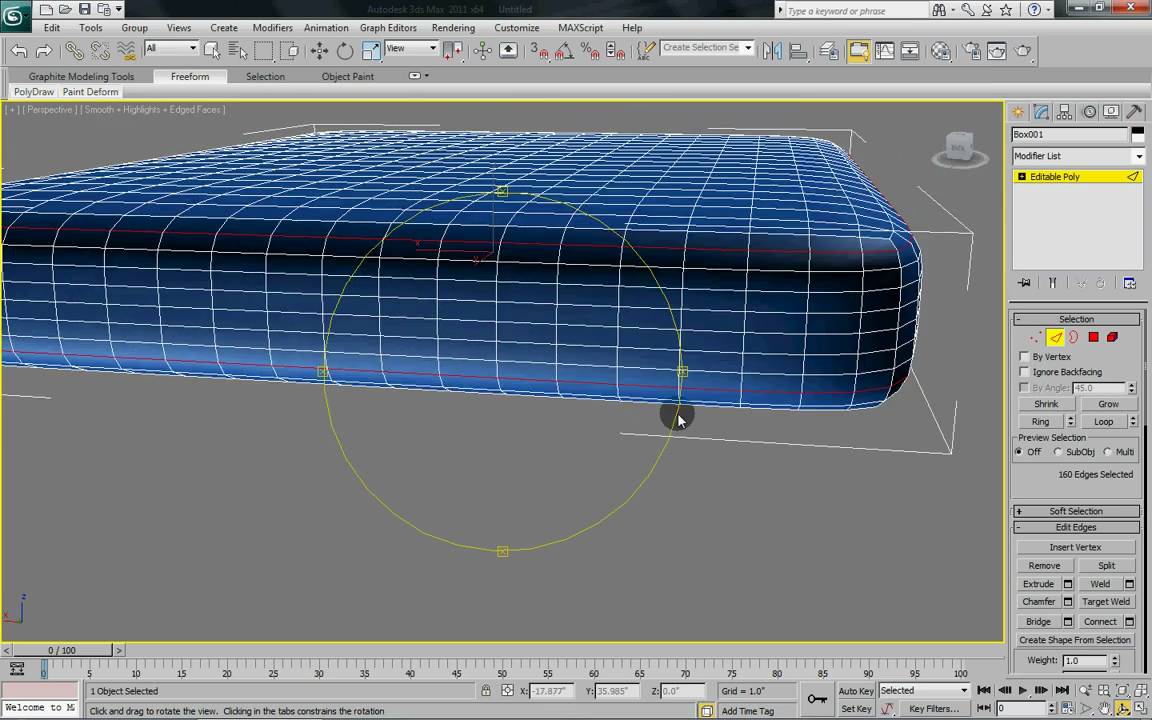Switch to the Object Paint tab
The height and width of the screenshot is (720, 1152).
pos(348,76)
